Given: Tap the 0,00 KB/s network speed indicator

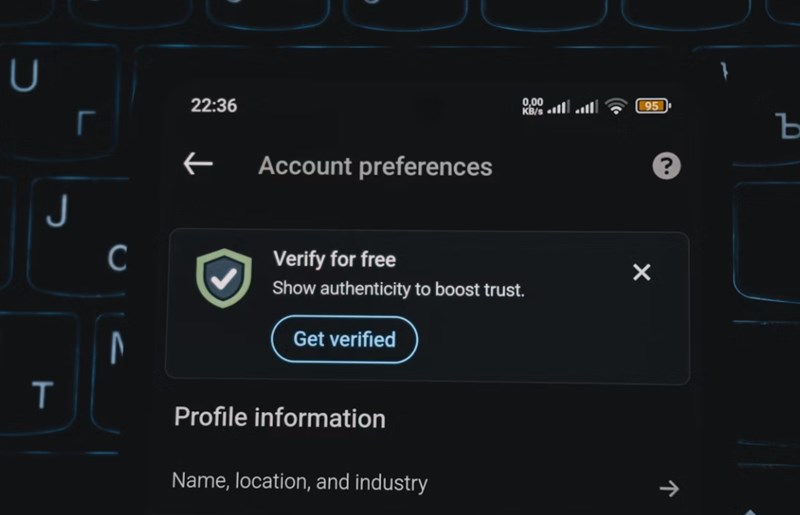Looking at the screenshot, I should pos(532,106).
